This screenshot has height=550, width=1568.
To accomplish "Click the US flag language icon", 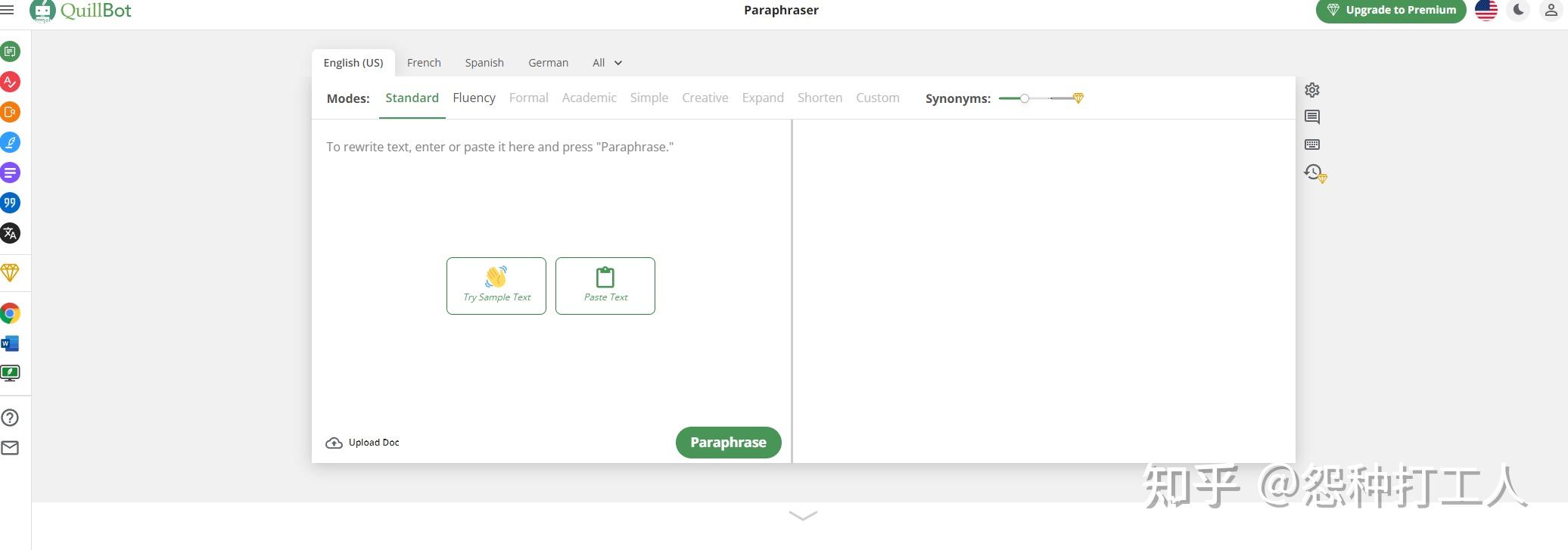I will click(x=1486, y=10).
